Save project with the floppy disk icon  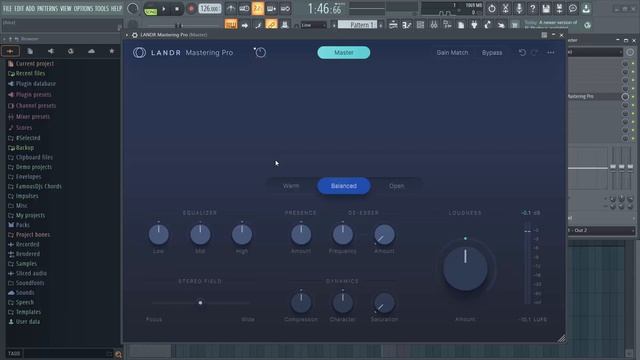pos(546,8)
